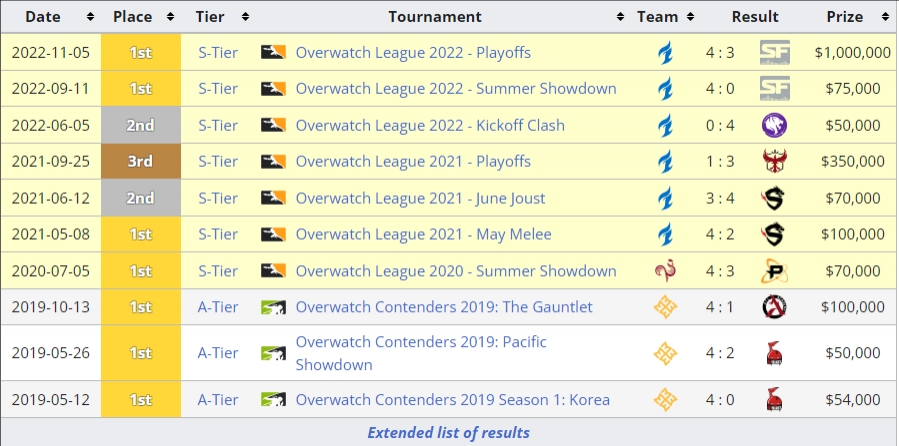Screen dimensions: 899x446
Task: Click Overwatch Contenders league icon in Korea row
Action: pos(273,400)
